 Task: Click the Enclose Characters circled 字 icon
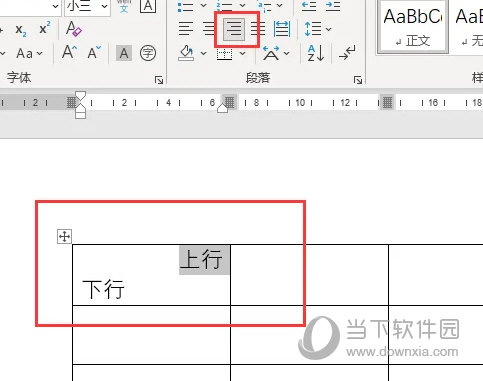tap(148, 53)
